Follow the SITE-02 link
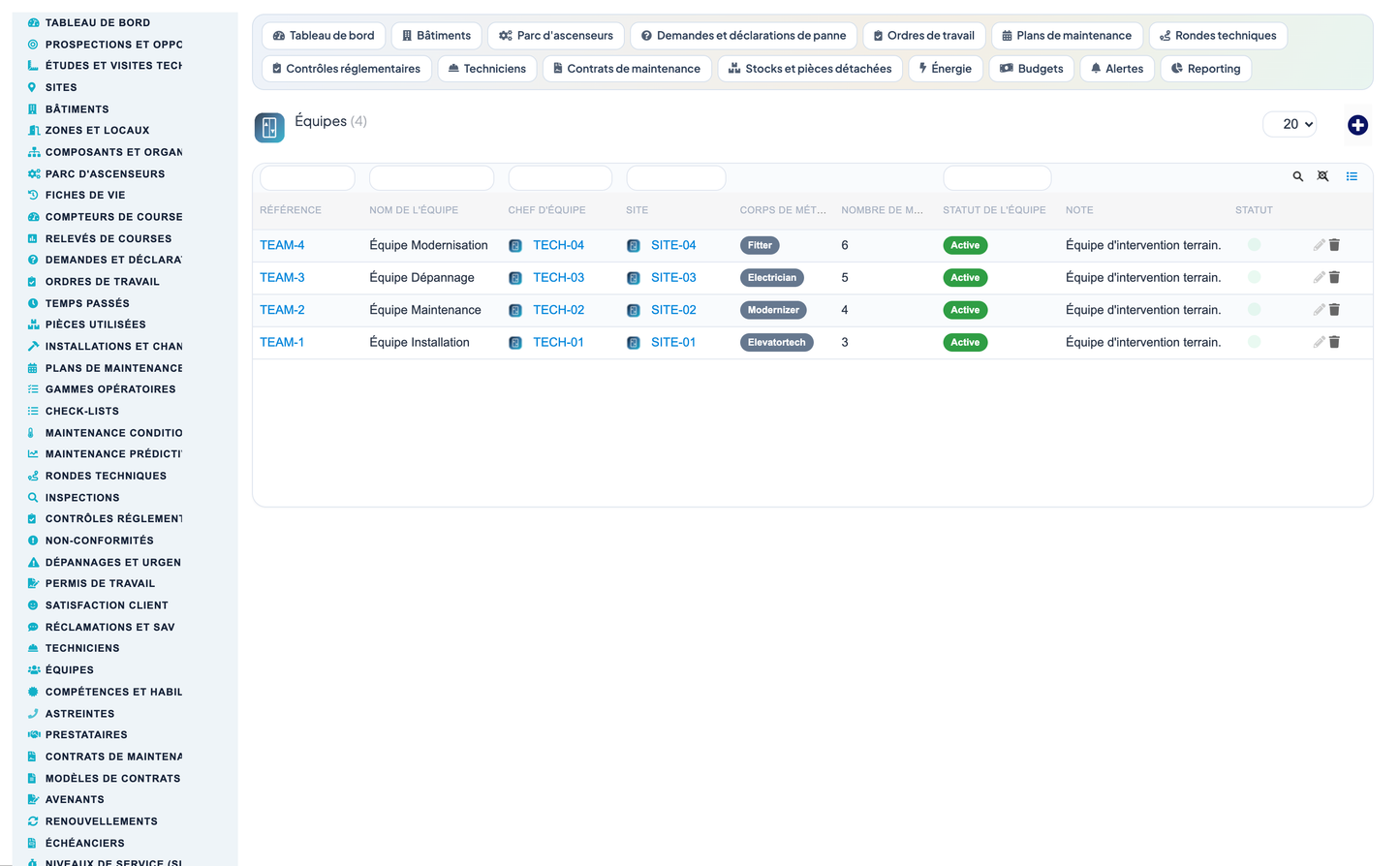 pos(673,310)
